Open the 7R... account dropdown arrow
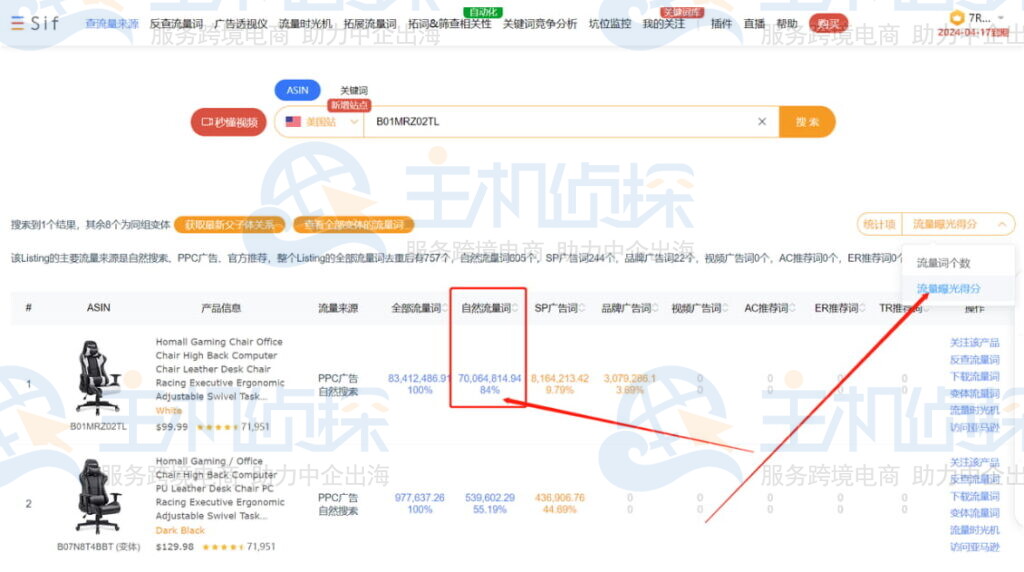 click(1000, 18)
